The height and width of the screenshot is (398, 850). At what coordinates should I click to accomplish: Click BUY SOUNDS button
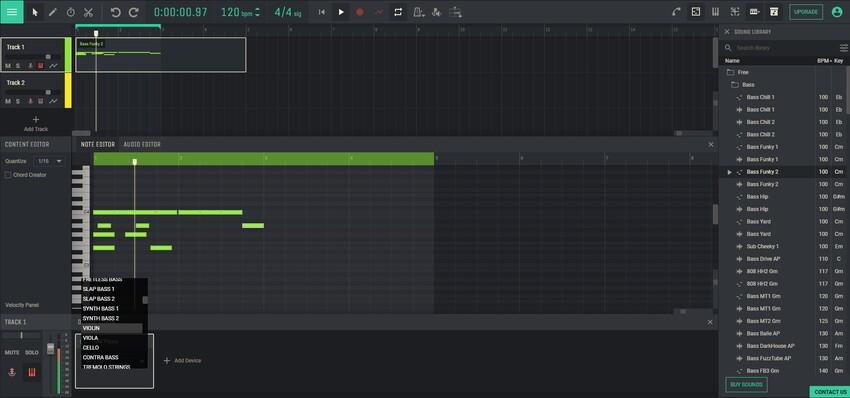746,384
